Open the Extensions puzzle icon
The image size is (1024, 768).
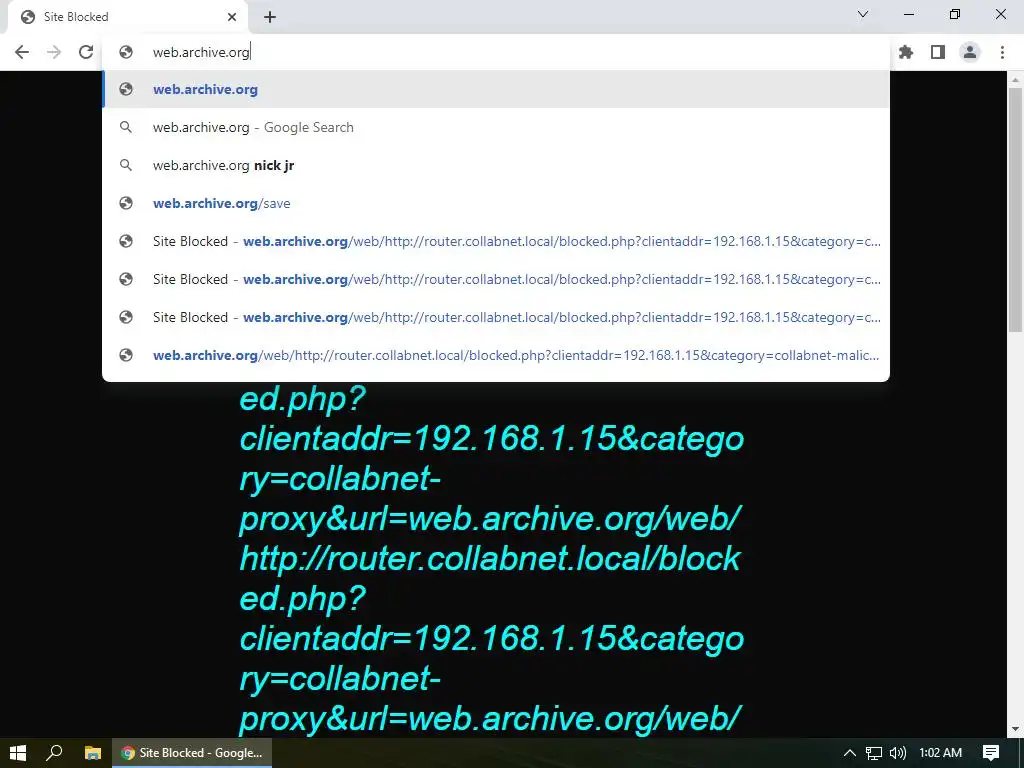pyautogui.click(x=906, y=52)
